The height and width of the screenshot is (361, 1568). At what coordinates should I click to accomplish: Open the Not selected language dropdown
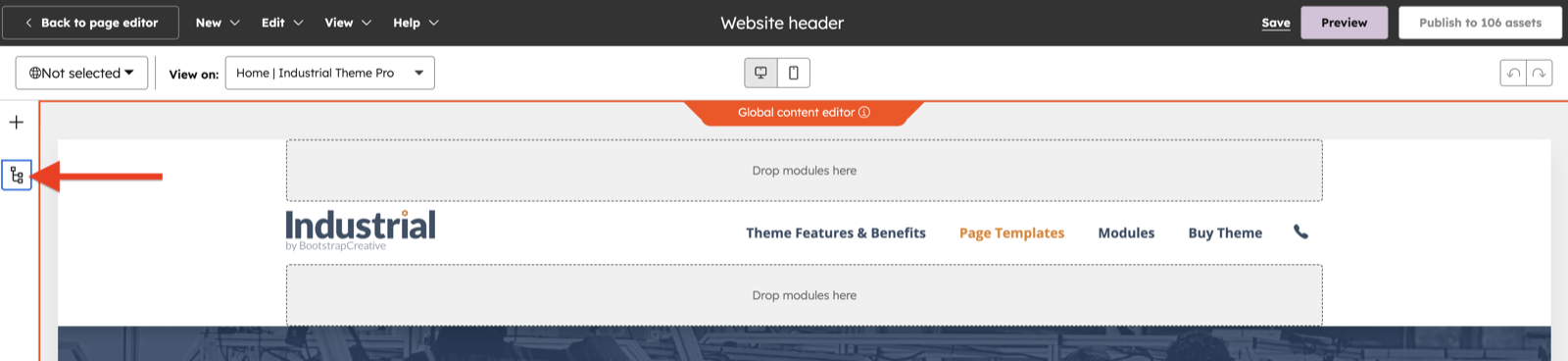coord(81,73)
